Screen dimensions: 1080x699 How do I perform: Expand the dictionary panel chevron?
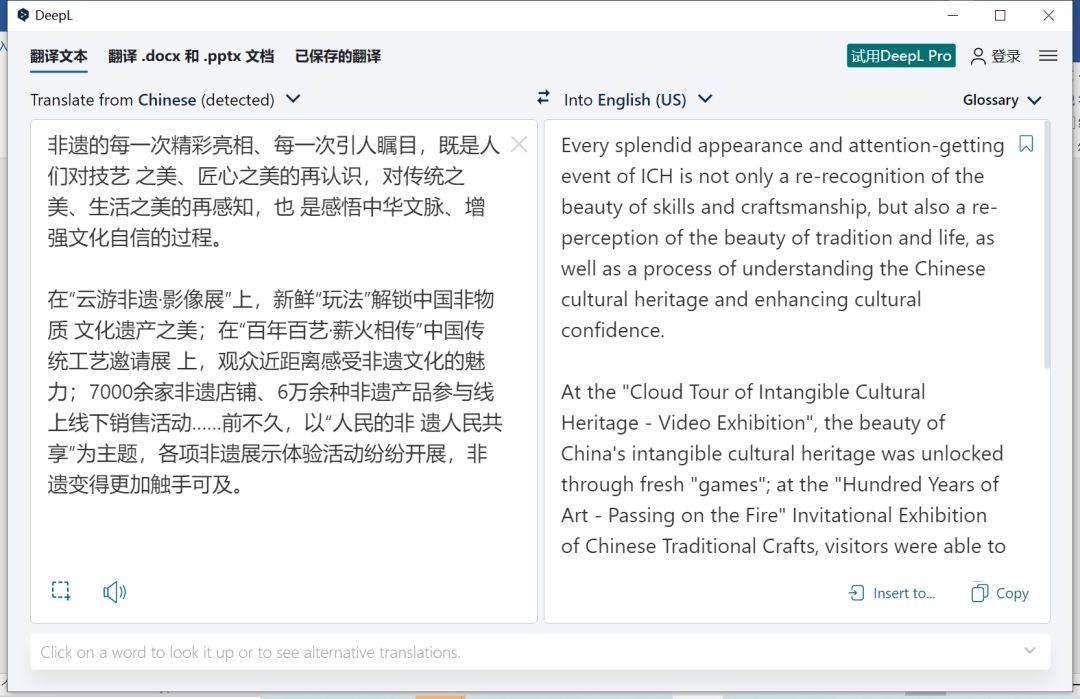[1031, 651]
